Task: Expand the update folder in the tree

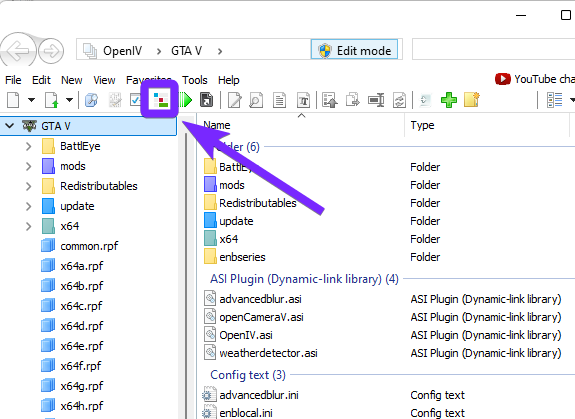Action: [29, 206]
